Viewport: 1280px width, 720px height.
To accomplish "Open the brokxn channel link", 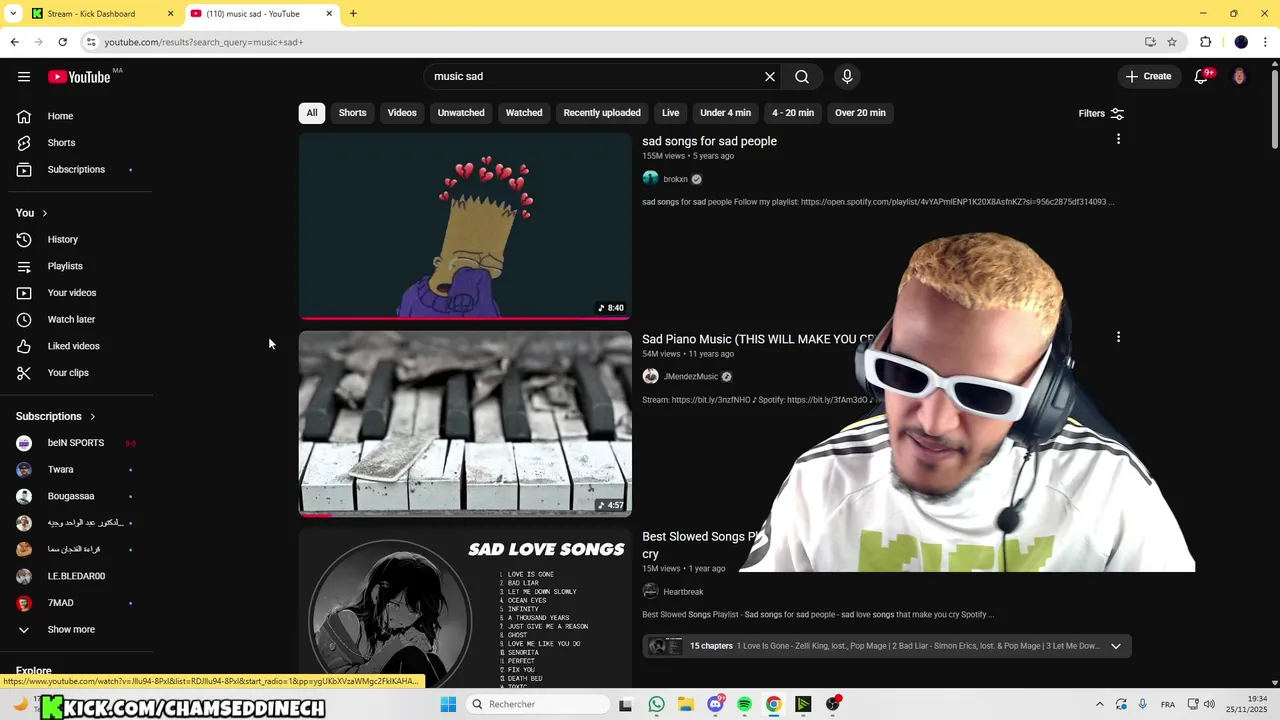I will (x=675, y=179).
